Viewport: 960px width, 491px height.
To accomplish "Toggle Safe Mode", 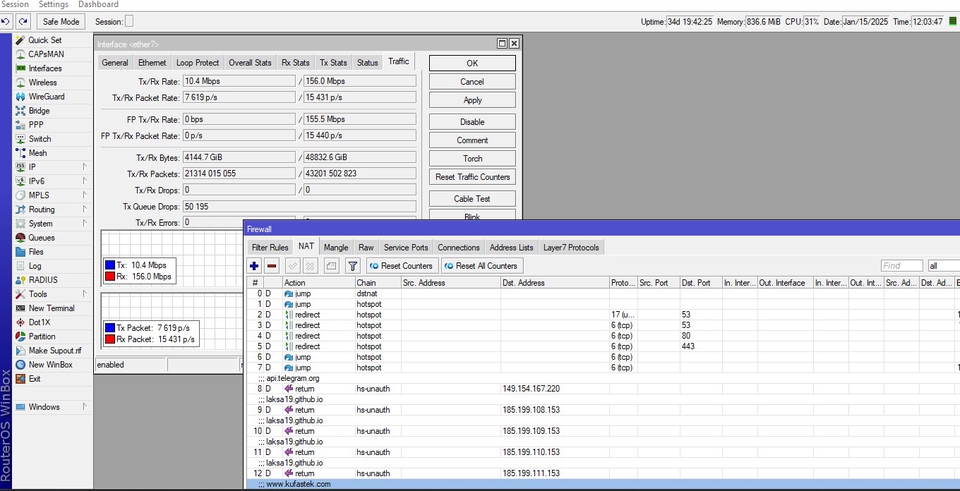I will tap(61, 21).
